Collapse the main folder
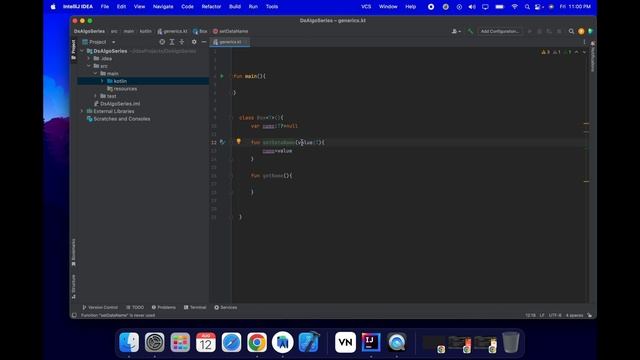640x360 pixels. pyautogui.click(x=96, y=73)
